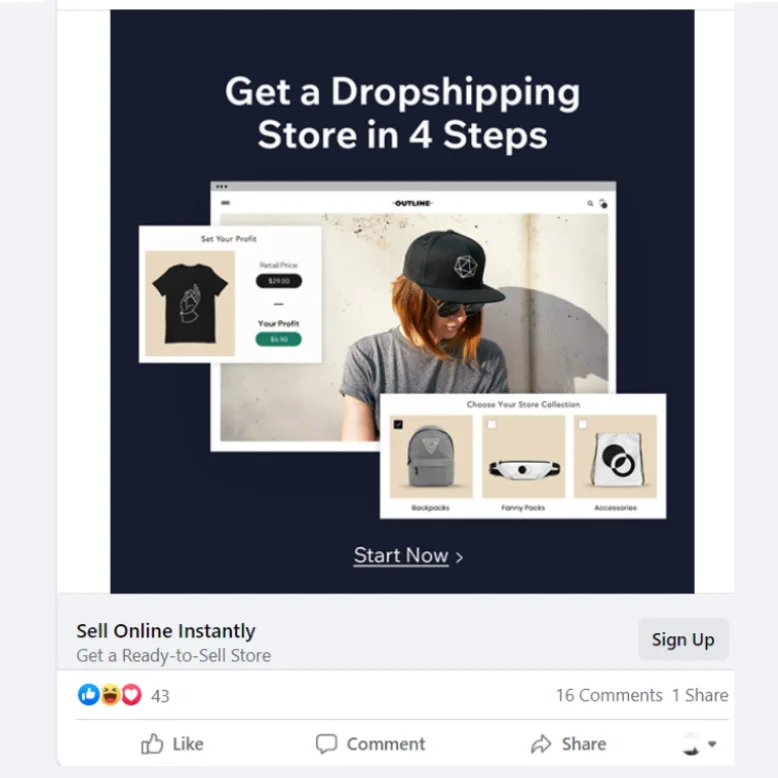Click the Sign Up button
This screenshot has height=778, width=778.
tap(683, 640)
